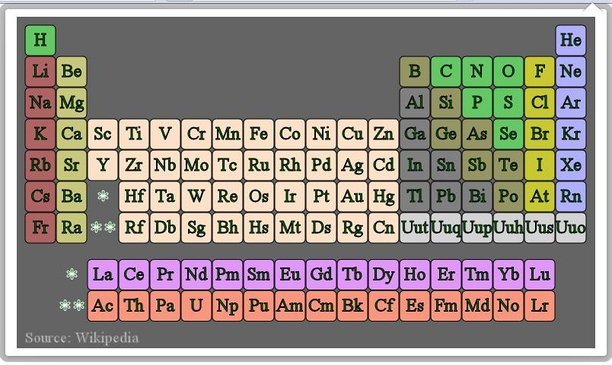
Task: Click the Actinium (Ac) element
Action: [x=103, y=306]
